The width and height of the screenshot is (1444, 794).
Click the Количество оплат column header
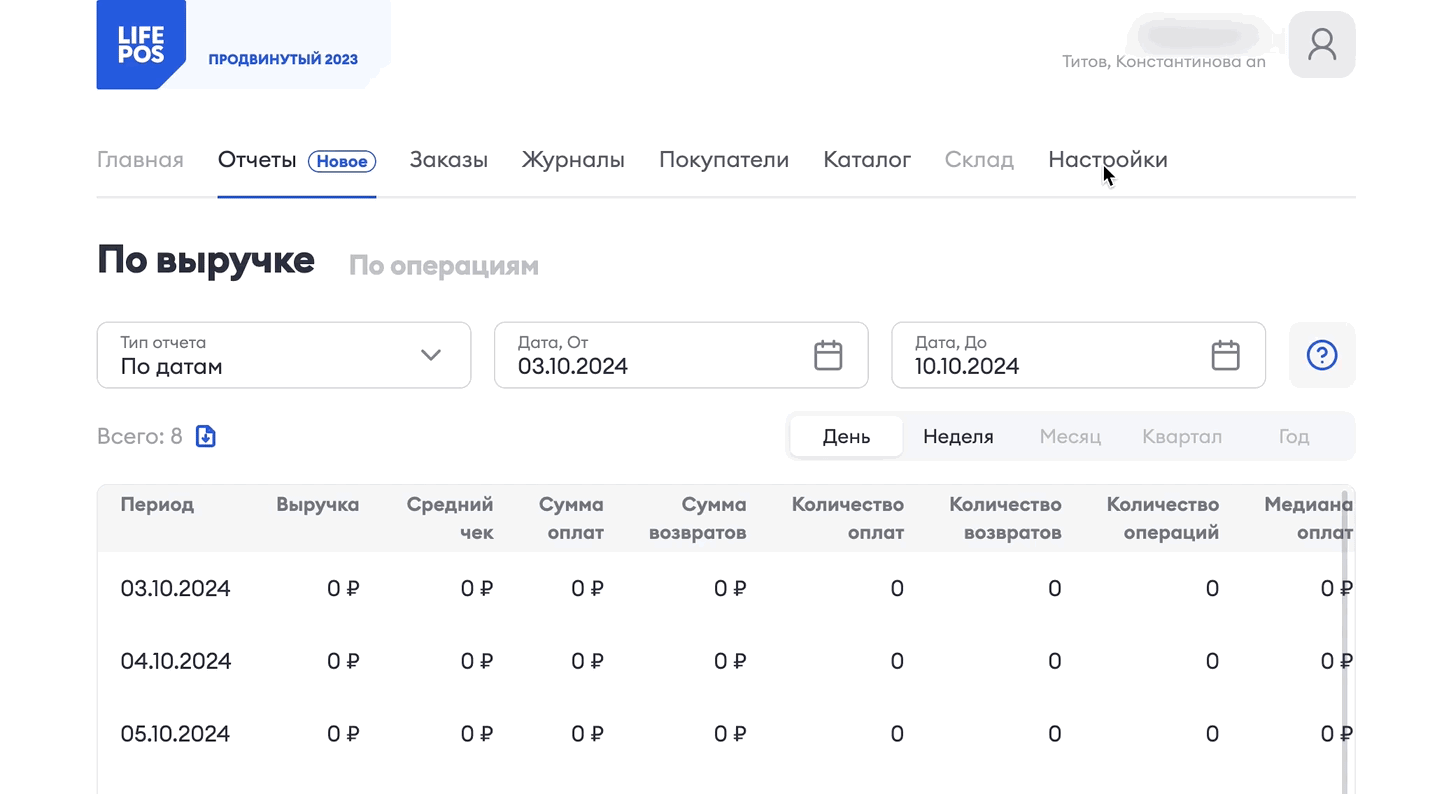(x=848, y=518)
